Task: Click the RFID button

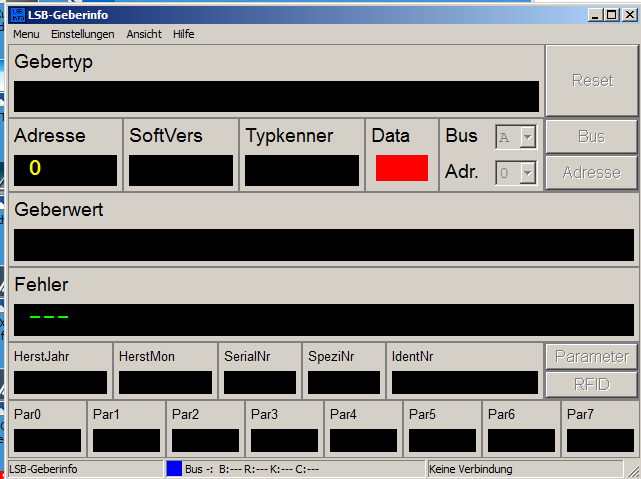Action: pos(591,384)
